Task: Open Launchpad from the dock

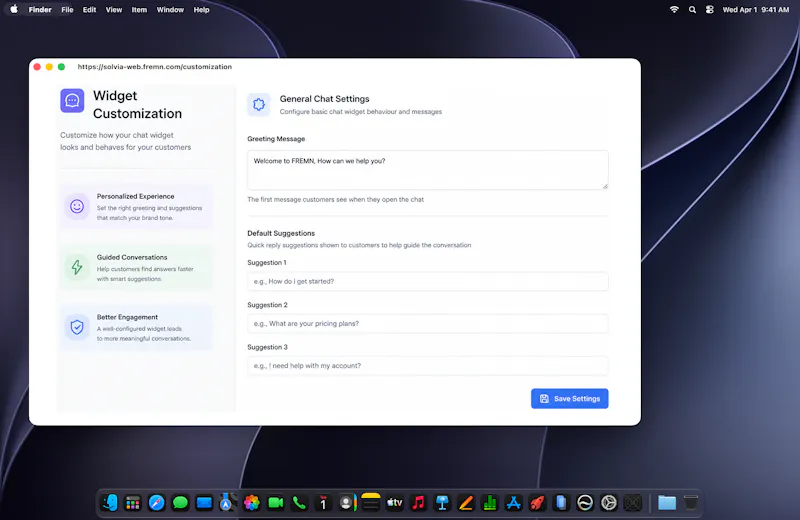Action: (x=133, y=503)
